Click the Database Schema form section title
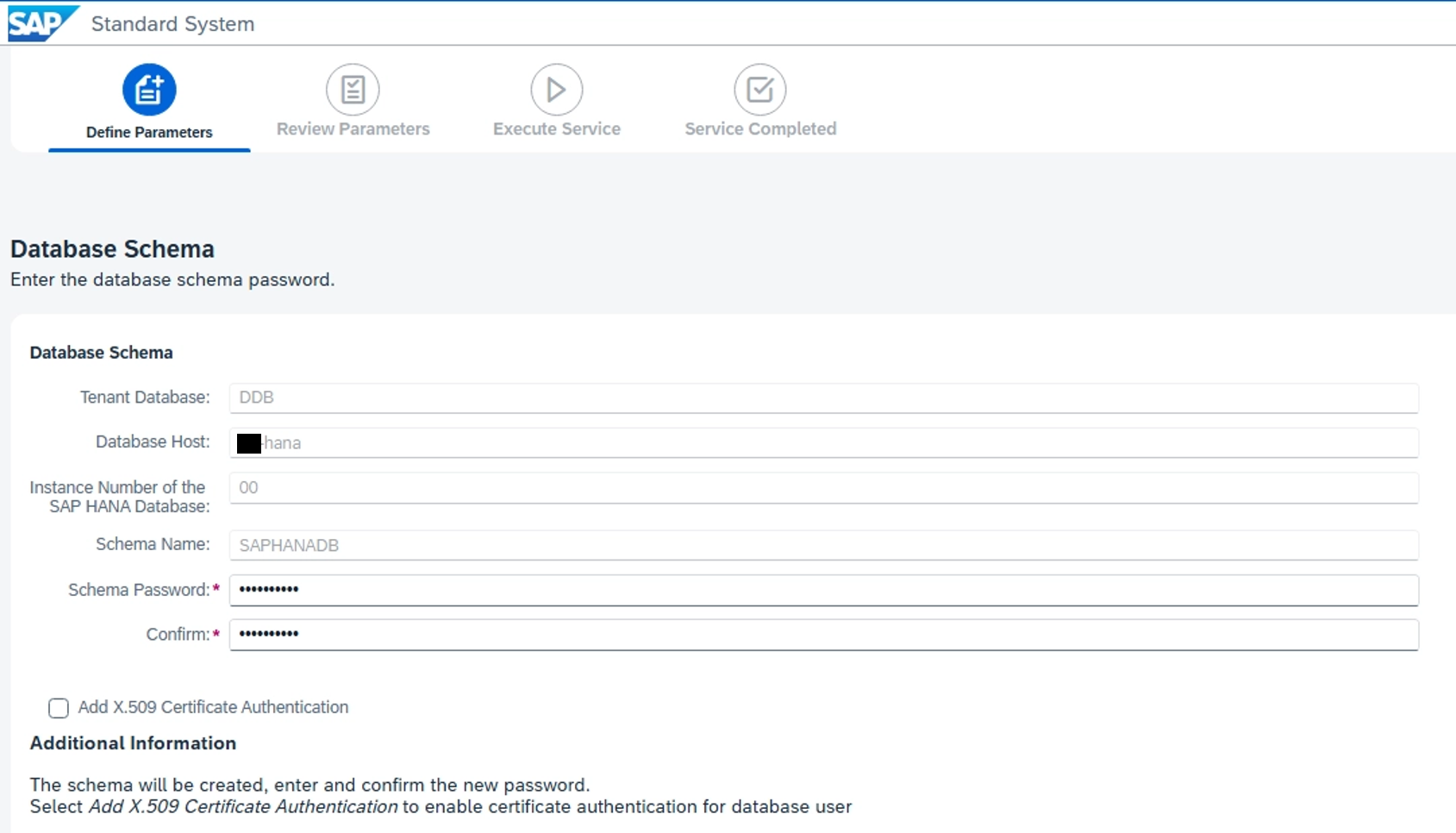This screenshot has width=1456, height=833. point(101,353)
